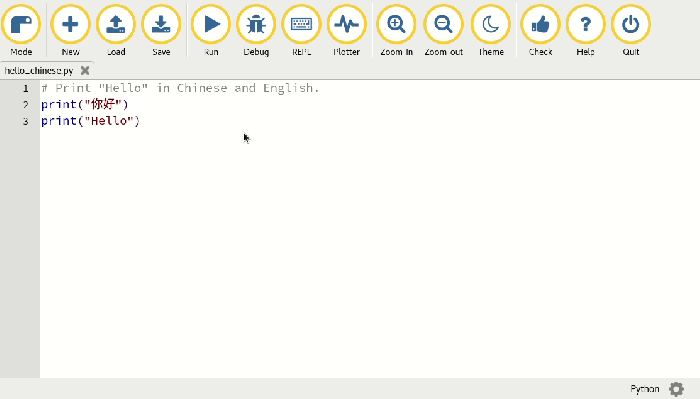Run the Python script
This screenshot has width=700, height=399.
pos(211,30)
